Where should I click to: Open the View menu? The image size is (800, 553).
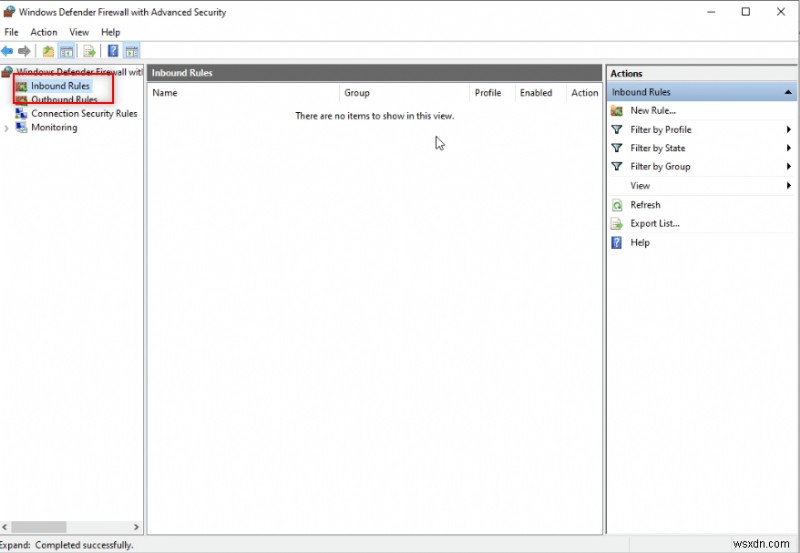pos(79,32)
